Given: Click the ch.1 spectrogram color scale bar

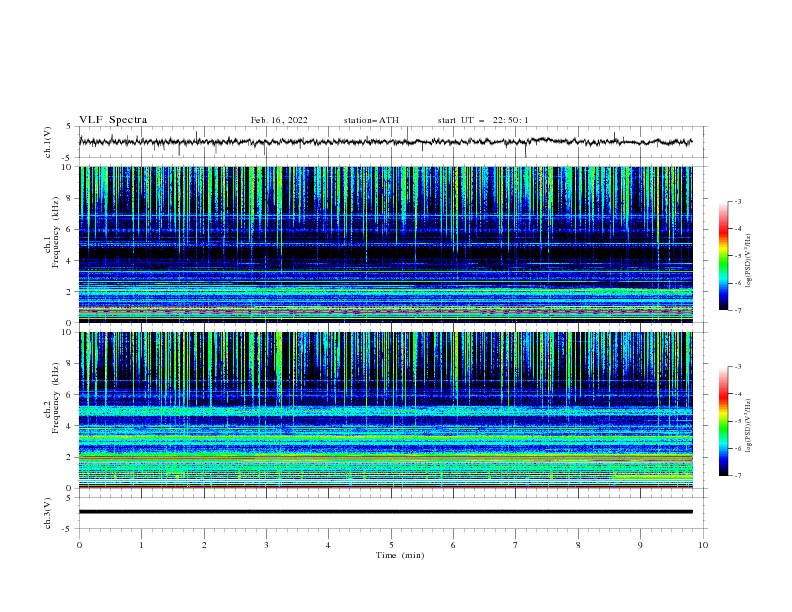Looking at the screenshot, I should pyautogui.click(x=723, y=256).
